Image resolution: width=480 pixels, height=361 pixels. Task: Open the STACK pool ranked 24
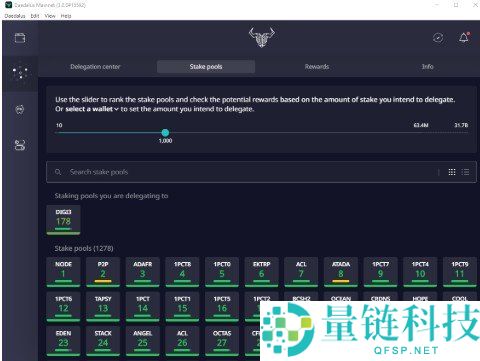(x=103, y=341)
